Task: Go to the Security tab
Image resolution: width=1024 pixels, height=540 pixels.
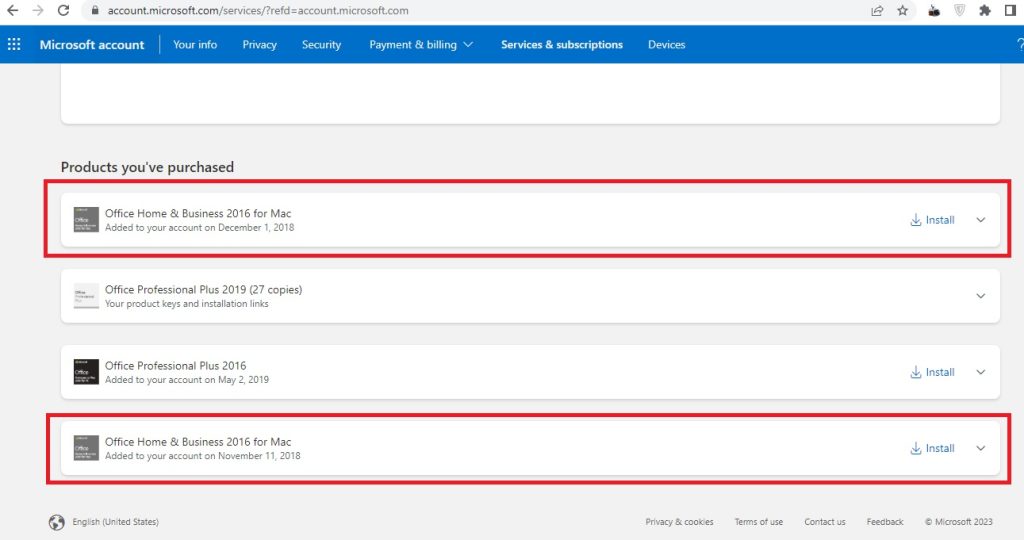Action: (x=321, y=44)
